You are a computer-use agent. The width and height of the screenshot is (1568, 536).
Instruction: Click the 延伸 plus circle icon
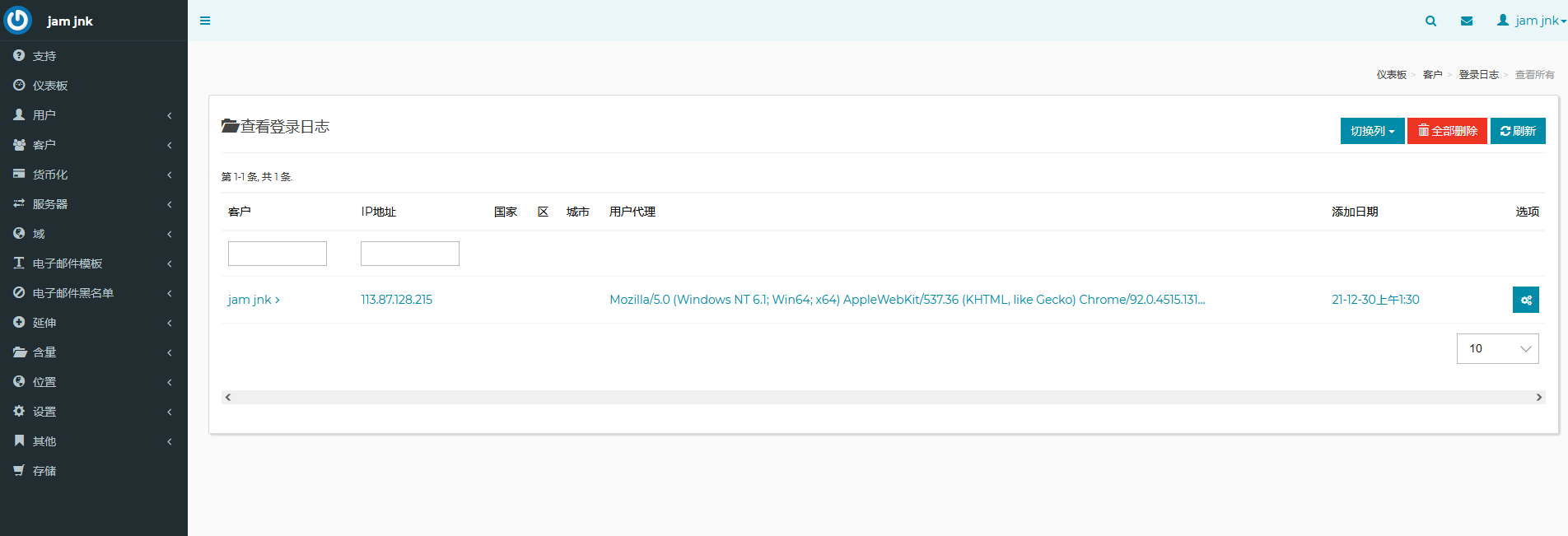(19, 322)
